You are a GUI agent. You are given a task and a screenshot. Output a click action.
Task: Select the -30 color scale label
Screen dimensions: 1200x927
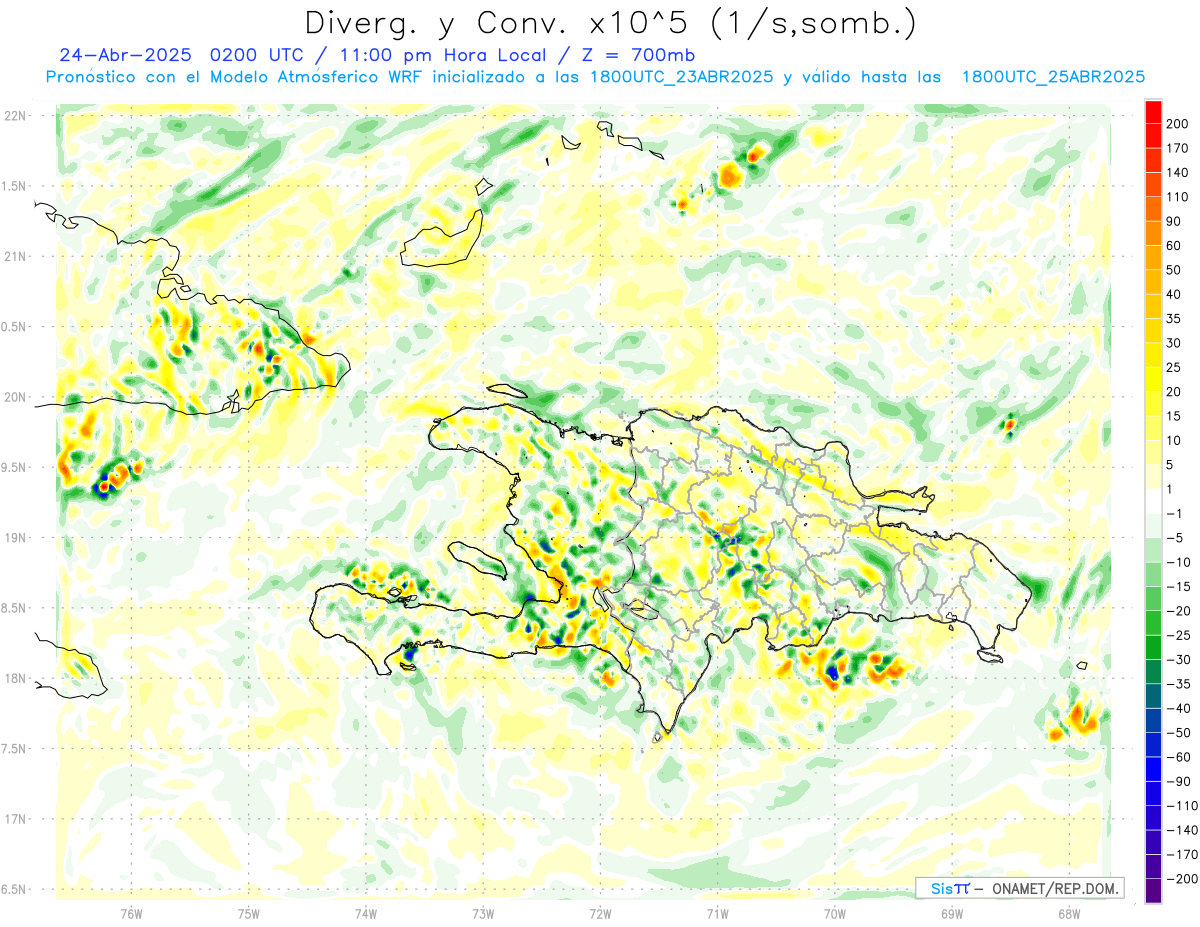click(x=1177, y=659)
